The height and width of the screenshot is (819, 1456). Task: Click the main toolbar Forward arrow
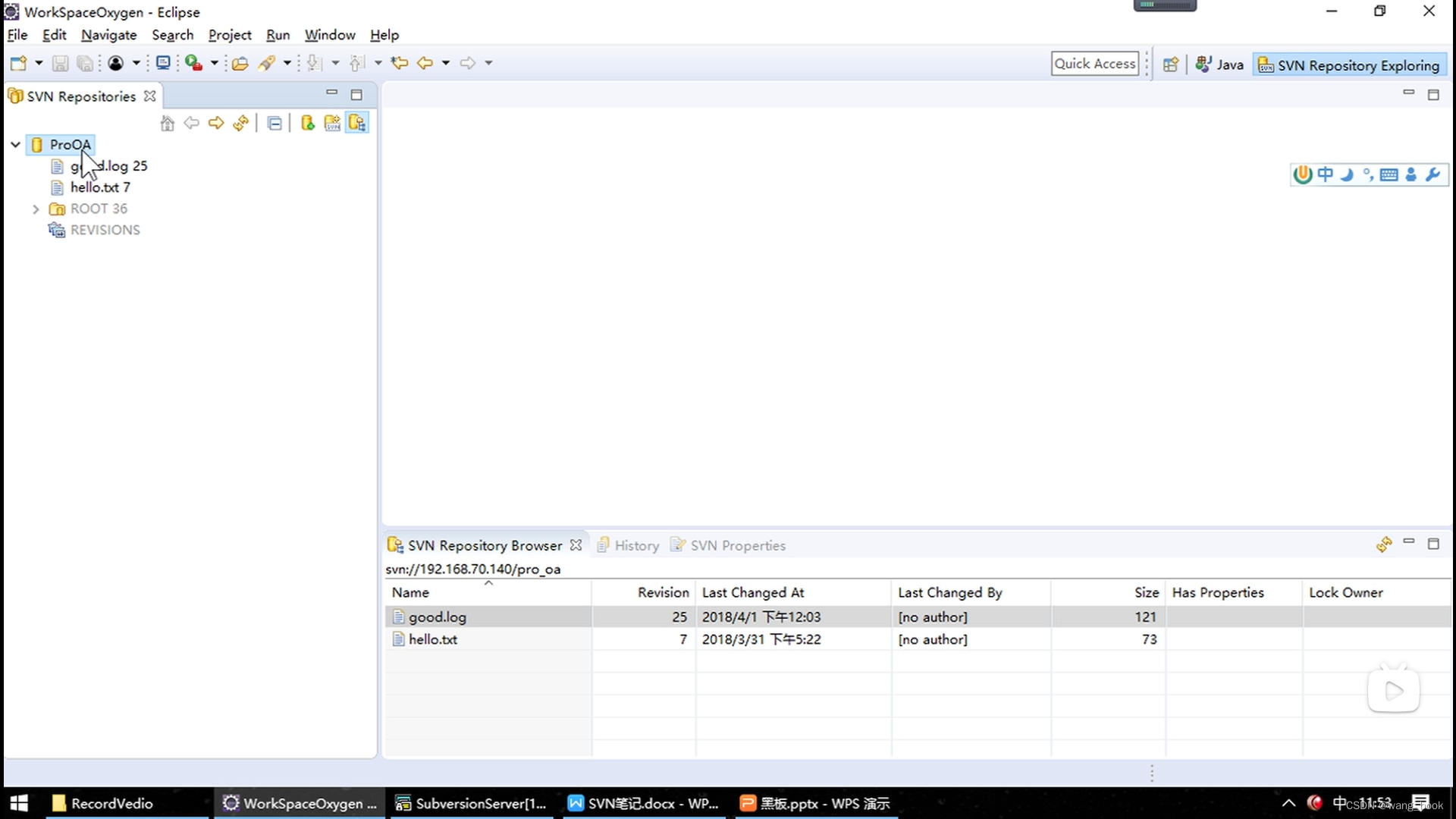(x=468, y=63)
